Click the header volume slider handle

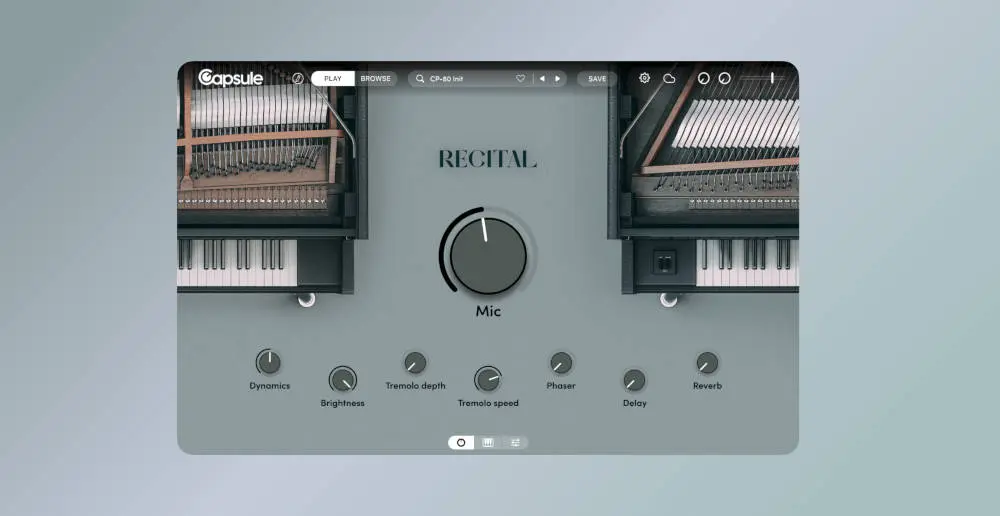pyautogui.click(x=772, y=78)
